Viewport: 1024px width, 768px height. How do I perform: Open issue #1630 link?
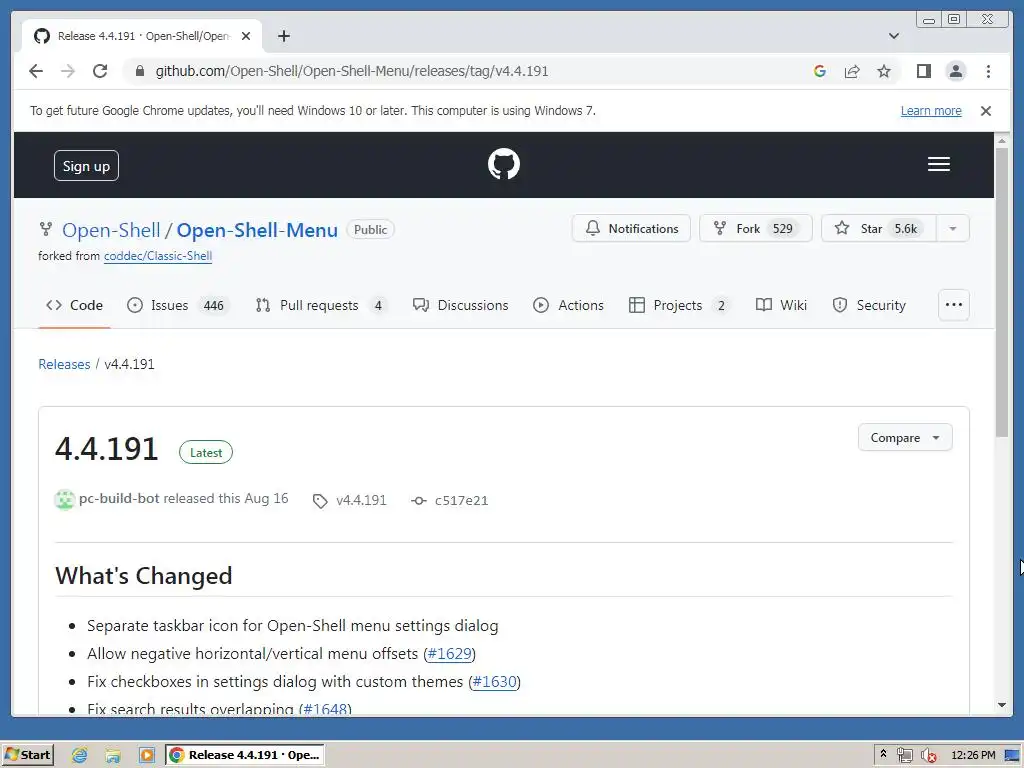pos(494,682)
